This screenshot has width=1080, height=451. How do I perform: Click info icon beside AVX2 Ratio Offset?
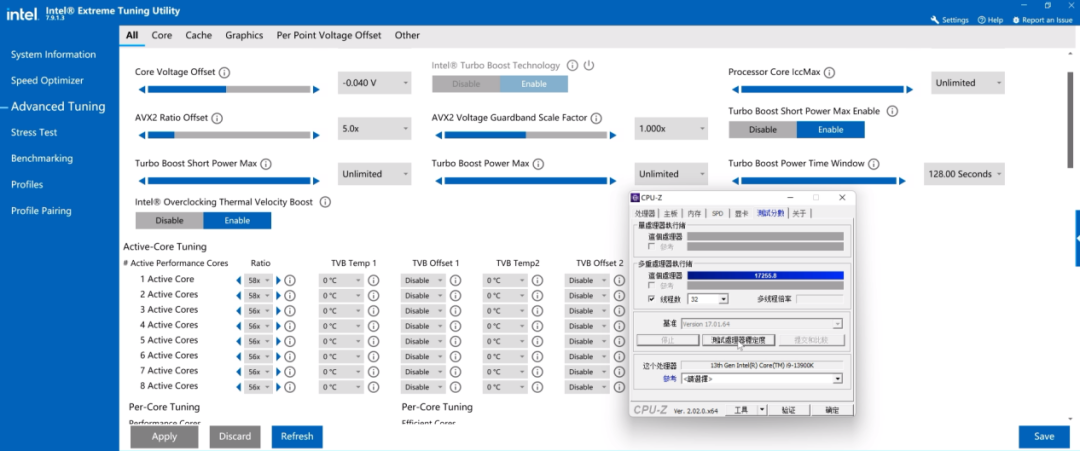point(217,118)
